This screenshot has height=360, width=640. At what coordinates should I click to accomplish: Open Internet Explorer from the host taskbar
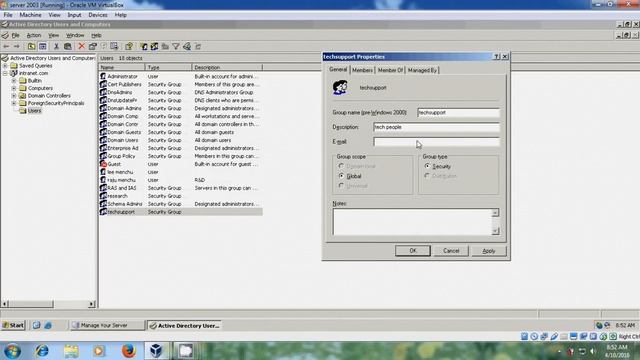[42, 351]
